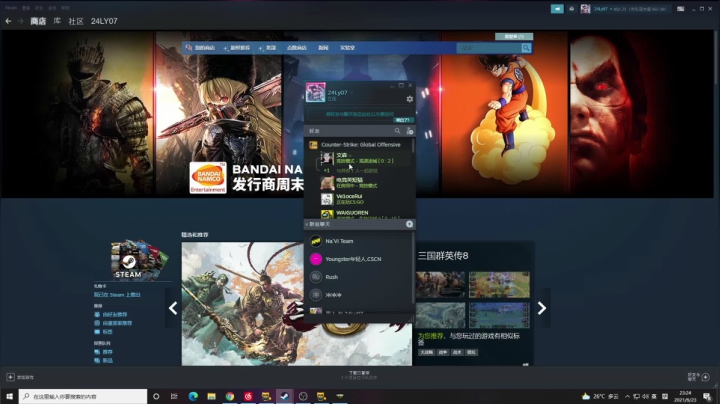Open friends list settings gear
Image resolution: width=720 pixels, height=404 pixels.
(410, 99)
